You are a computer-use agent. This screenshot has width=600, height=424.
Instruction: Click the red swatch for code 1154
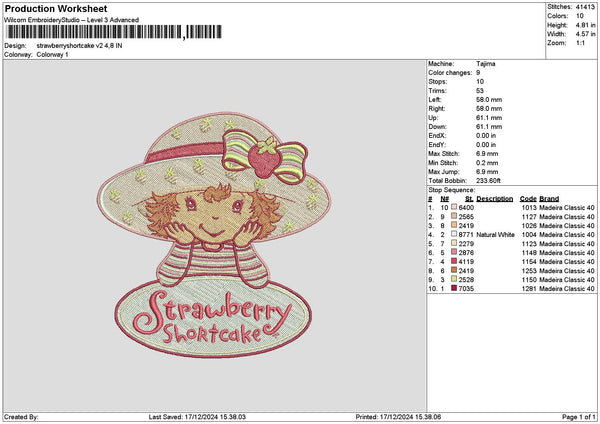click(454, 261)
